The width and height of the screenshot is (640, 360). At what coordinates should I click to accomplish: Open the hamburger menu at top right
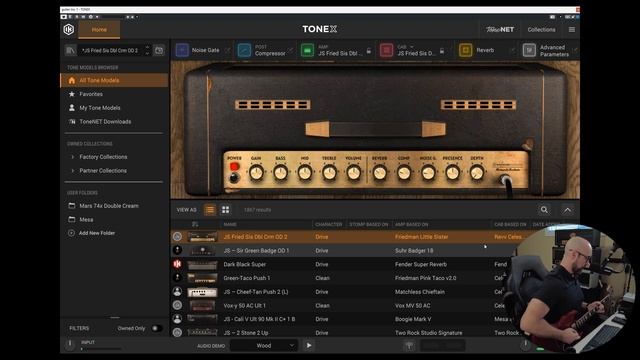pyautogui.click(x=572, y=29)
